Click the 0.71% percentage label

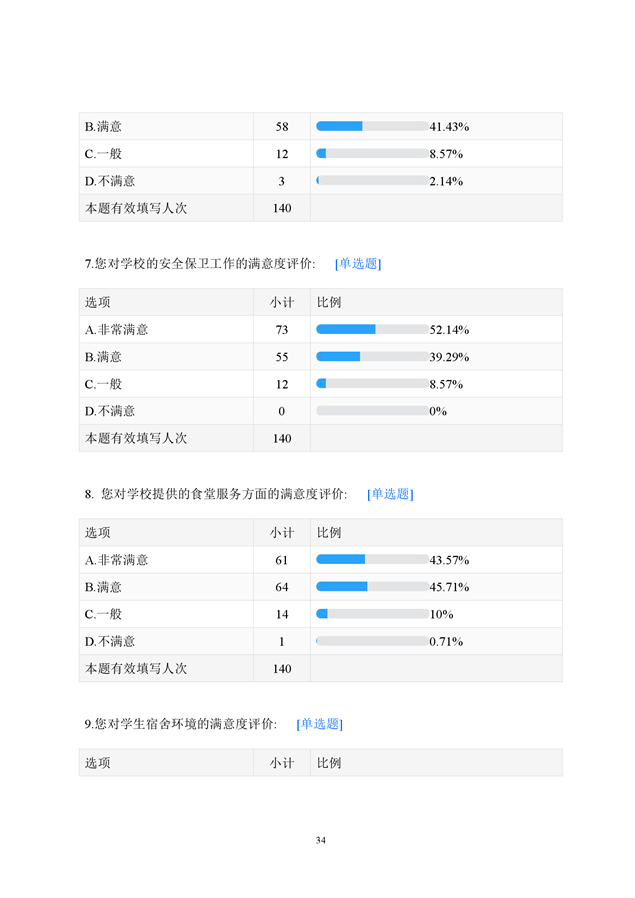tap(446, 641)
